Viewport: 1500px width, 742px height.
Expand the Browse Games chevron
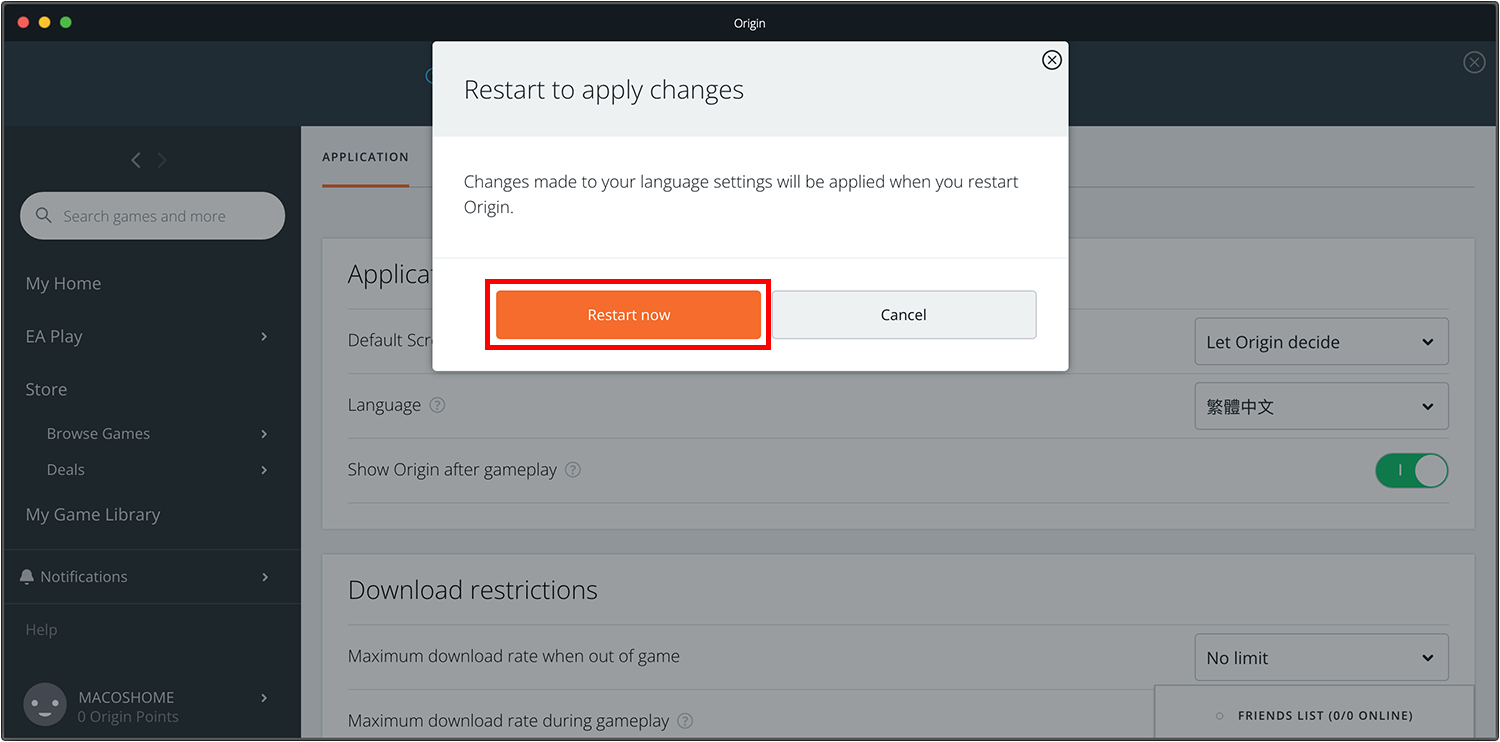[x=264, y=434]
